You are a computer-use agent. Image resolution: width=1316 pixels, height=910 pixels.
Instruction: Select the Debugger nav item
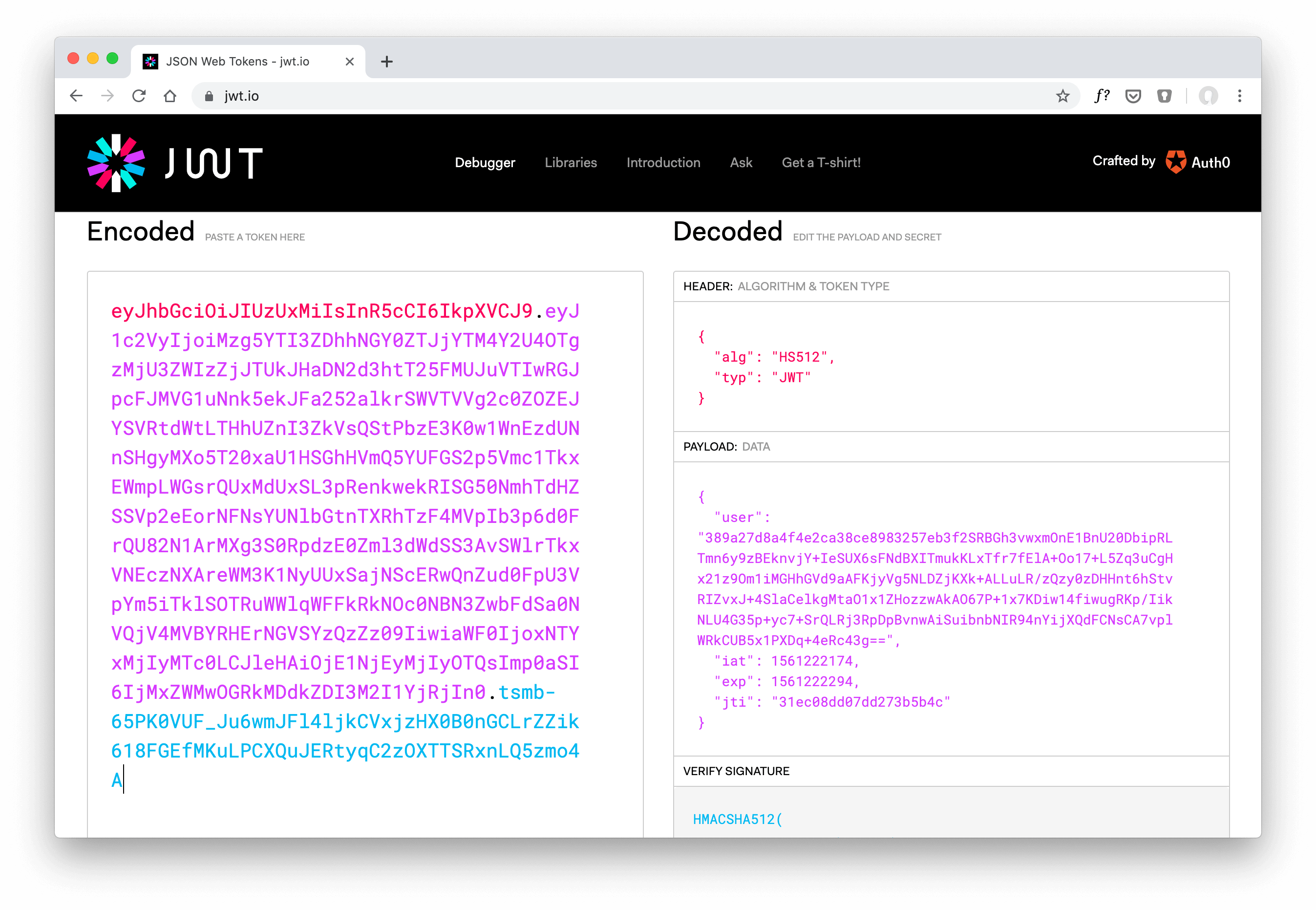485,162
